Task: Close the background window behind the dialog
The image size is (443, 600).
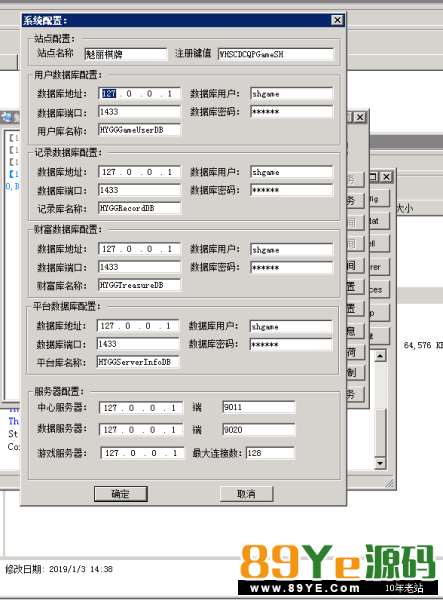Action: click(360, 117)
